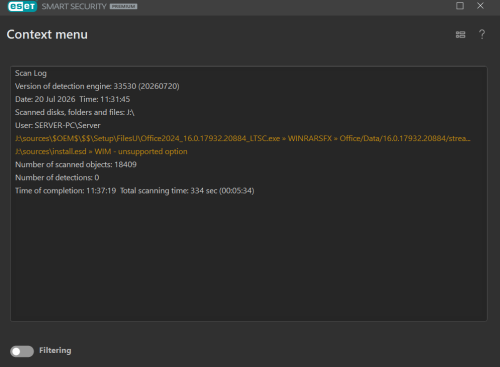Click the Filtering label

[x=55, y=350]
